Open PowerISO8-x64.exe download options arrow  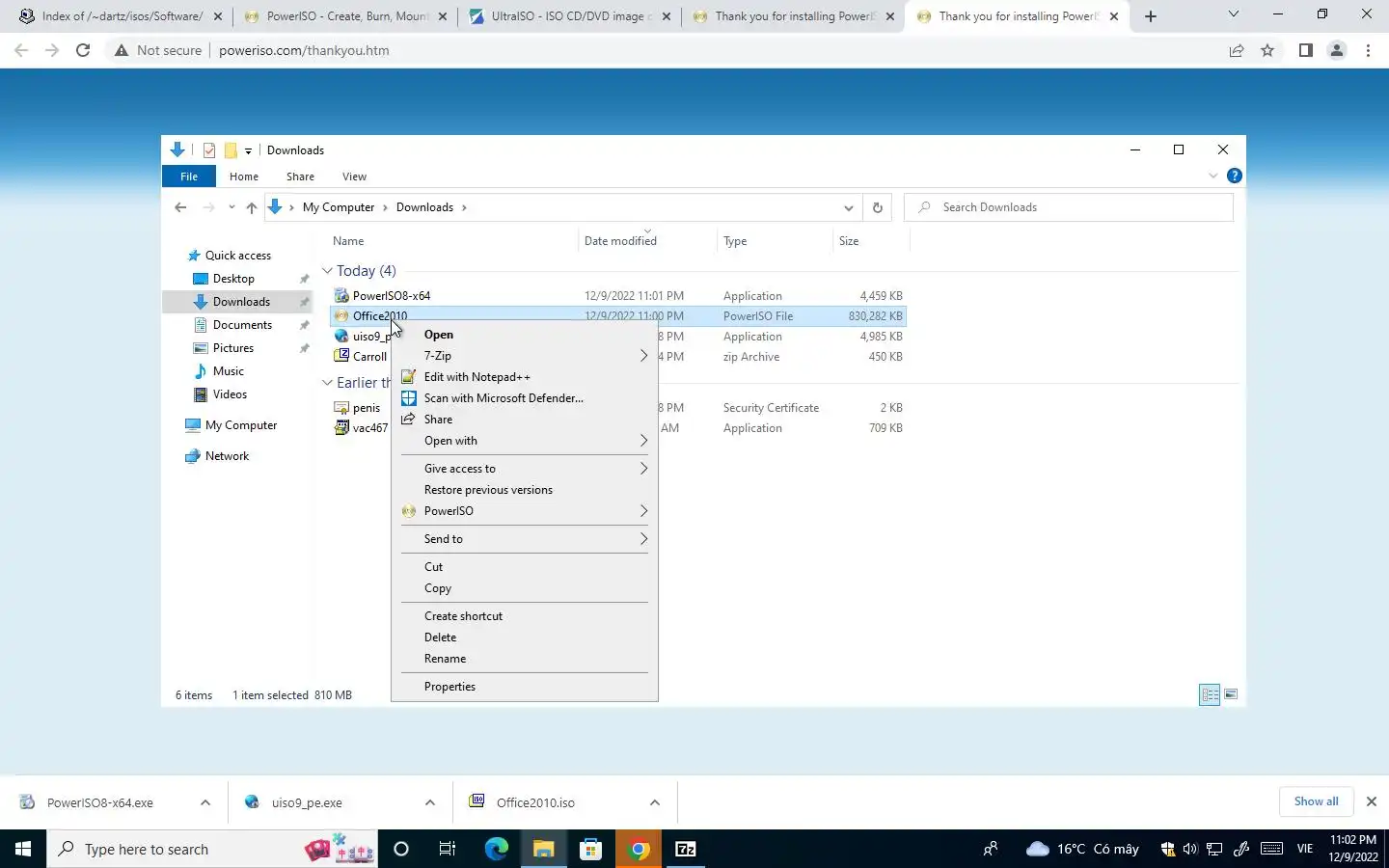point(205,802)
